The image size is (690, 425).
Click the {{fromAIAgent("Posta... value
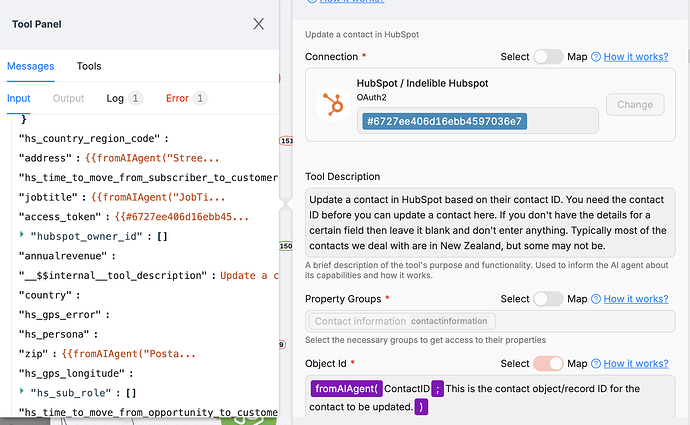click(128, 354)
